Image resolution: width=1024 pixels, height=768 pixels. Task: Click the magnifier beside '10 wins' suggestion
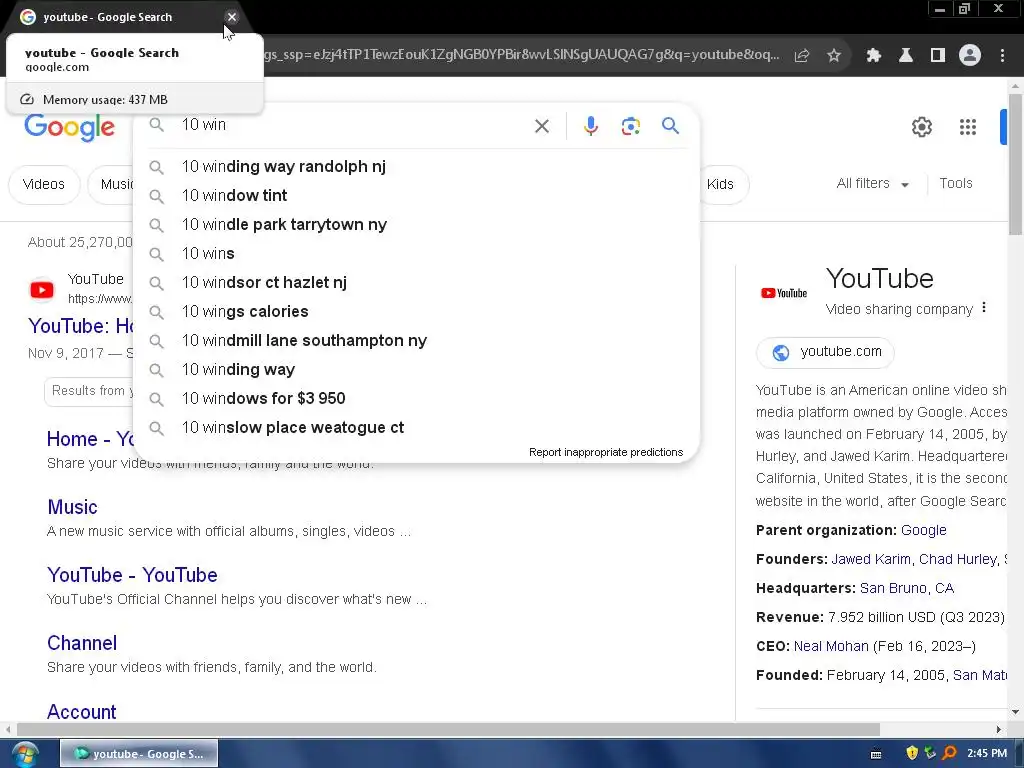[x=156, y=254]
